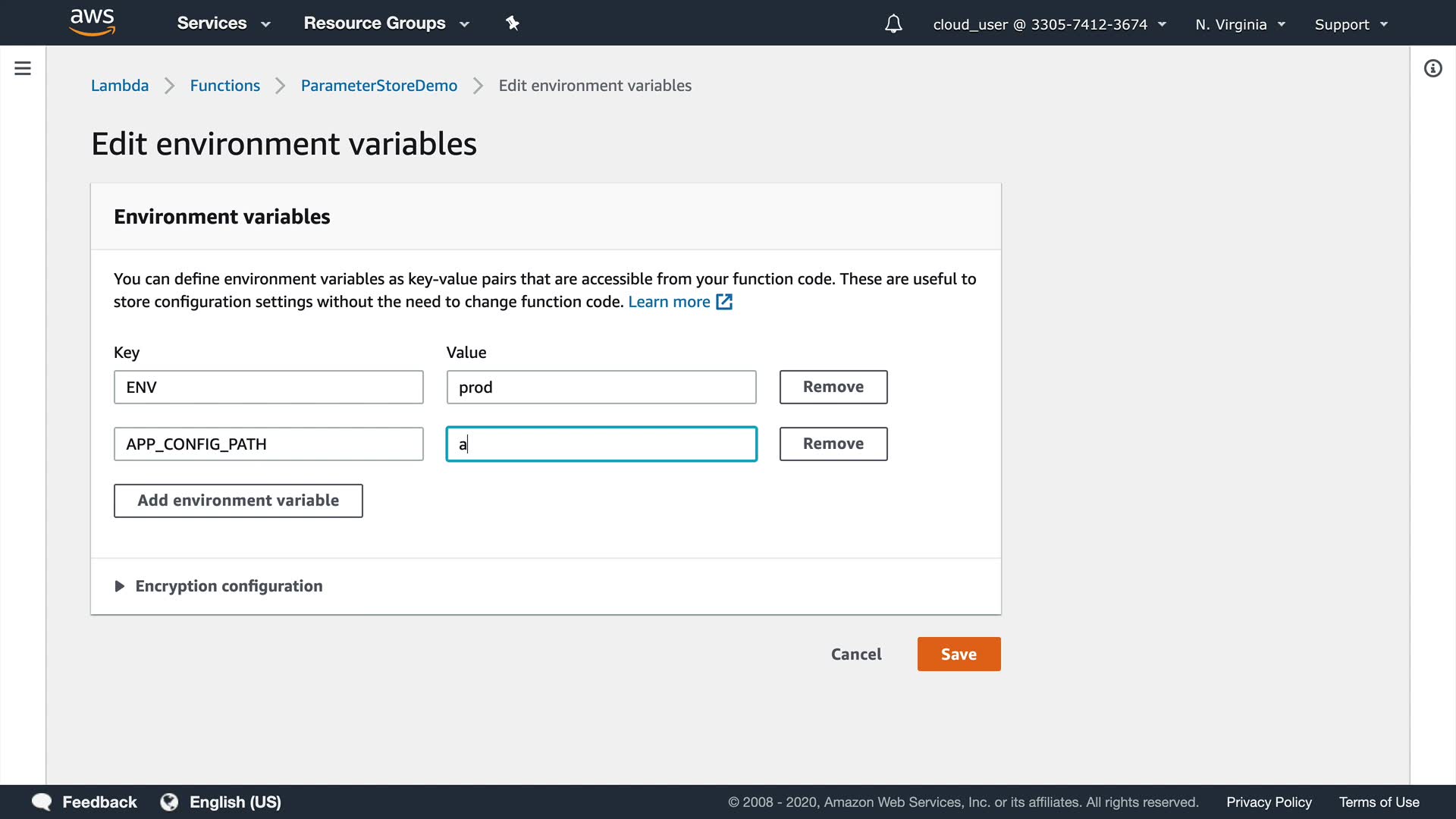Click Add environment variable button
This screenshot has width=1456, height=819.
pos(238,500)
